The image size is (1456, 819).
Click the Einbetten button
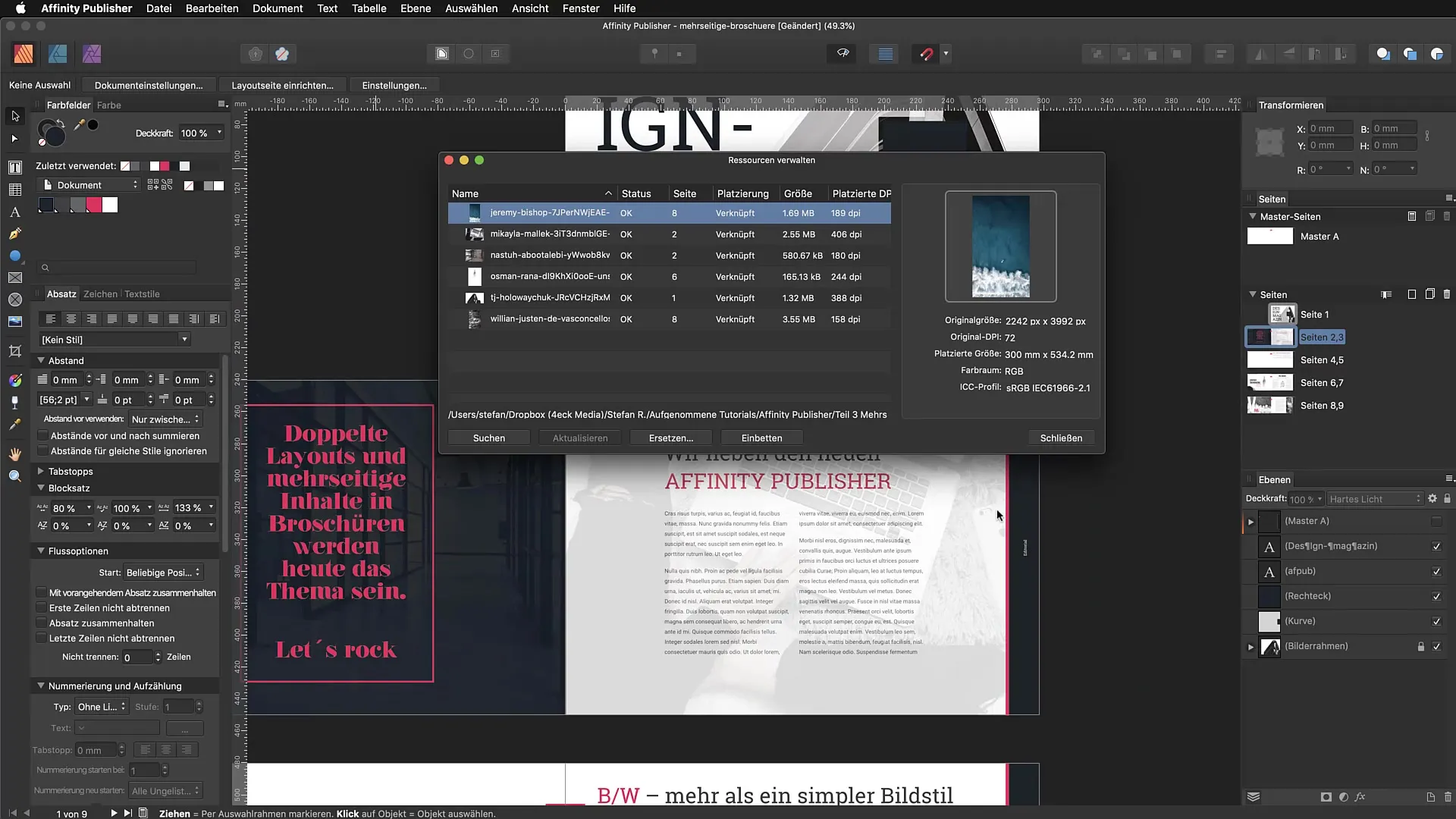tap(761, 438)
